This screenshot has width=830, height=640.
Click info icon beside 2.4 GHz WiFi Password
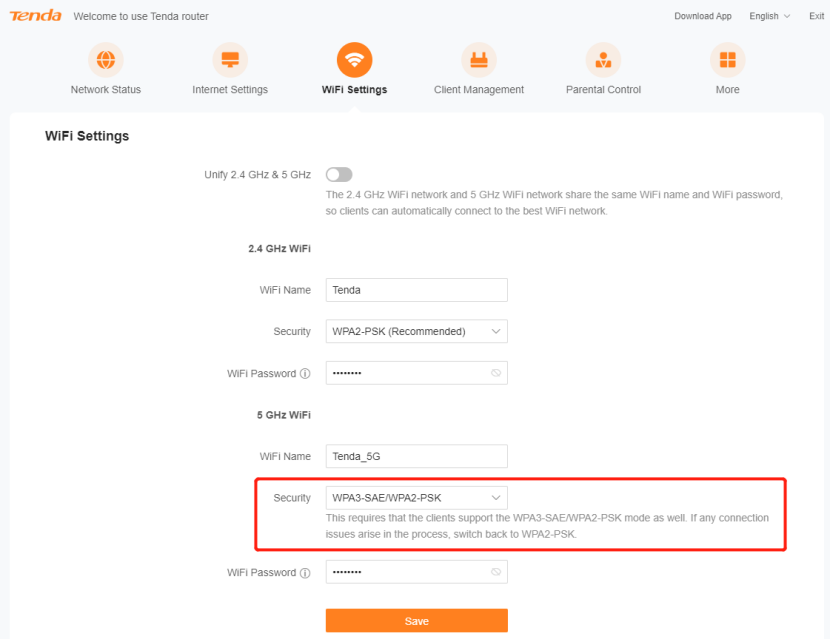pyautogui.click(x=305, y=374)
